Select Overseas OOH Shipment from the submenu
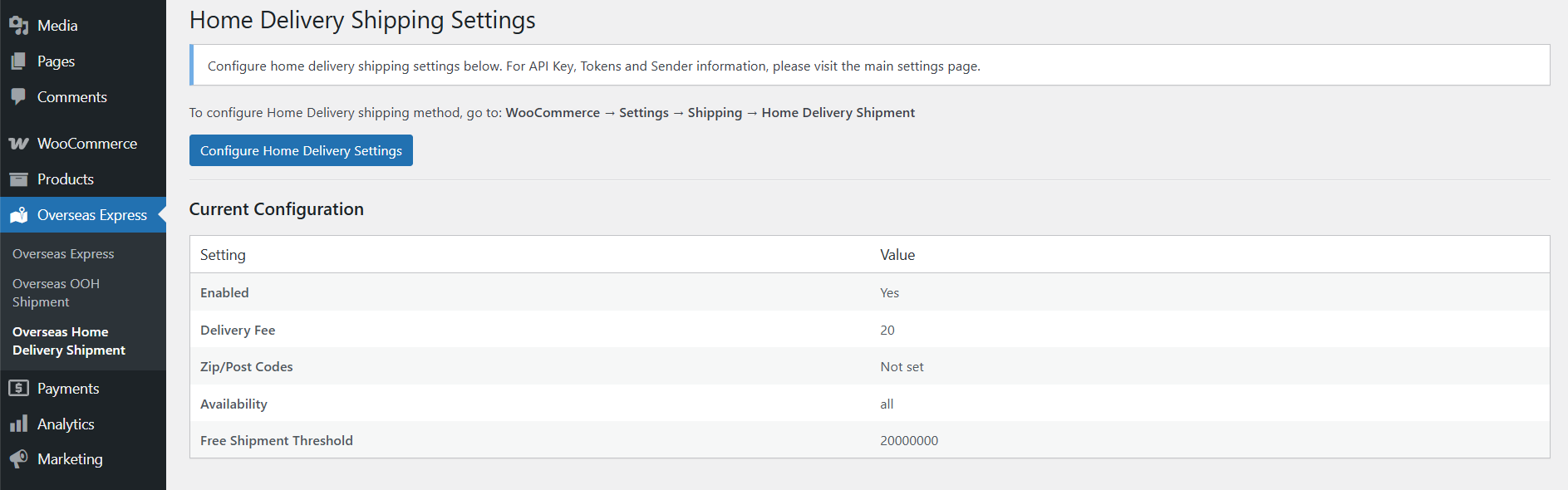Screen dimensions: 1568x490 click(x=56, y=292)
